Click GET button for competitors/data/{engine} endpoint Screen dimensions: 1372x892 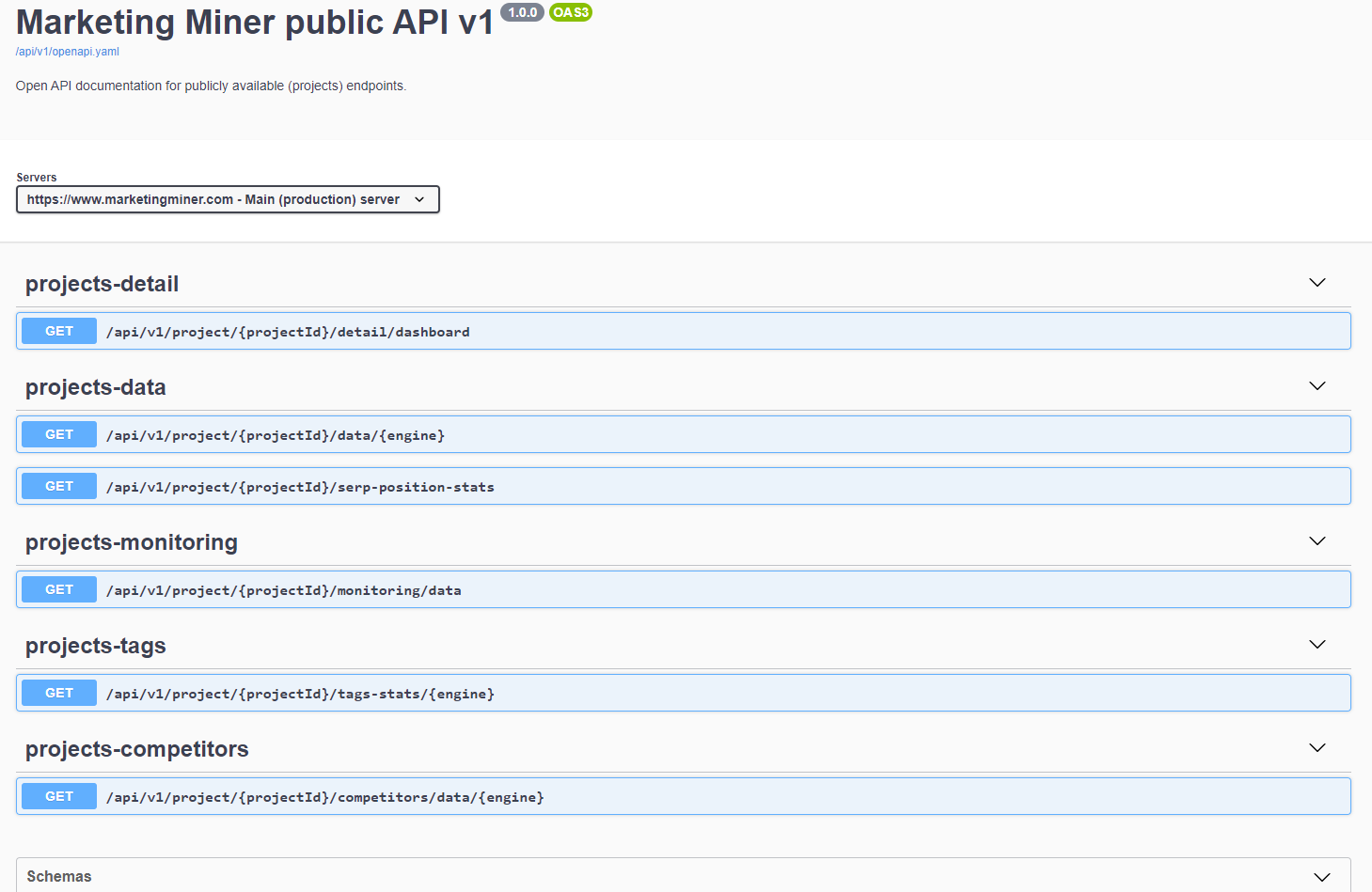coord(59,796)
